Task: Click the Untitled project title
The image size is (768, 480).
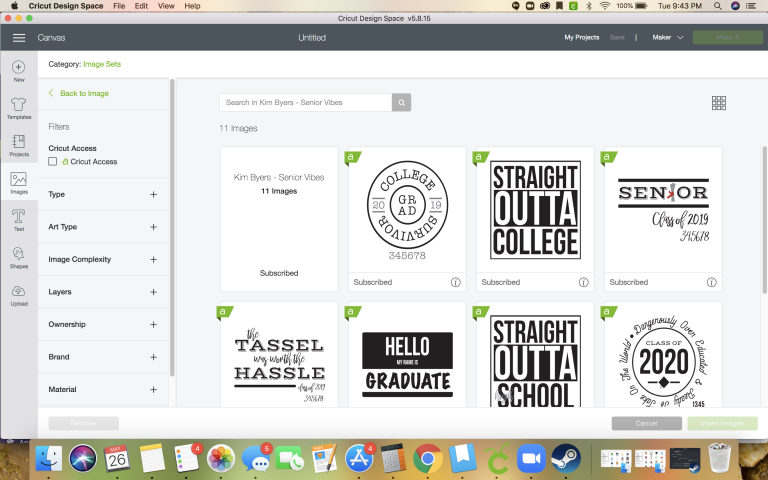Action: [312, 38]
